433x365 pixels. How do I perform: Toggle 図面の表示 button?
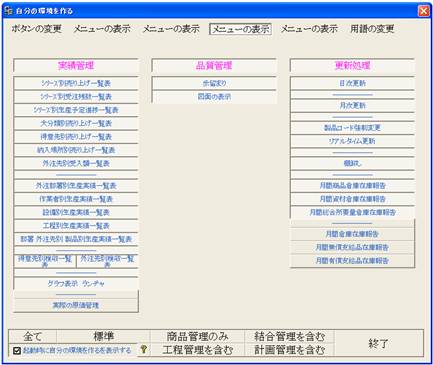coord(214,97)
